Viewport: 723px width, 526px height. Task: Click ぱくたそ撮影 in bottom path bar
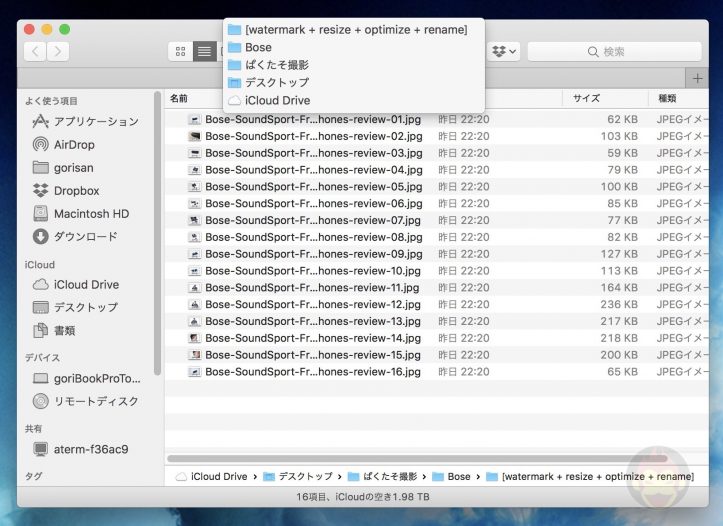coord(382,476)
